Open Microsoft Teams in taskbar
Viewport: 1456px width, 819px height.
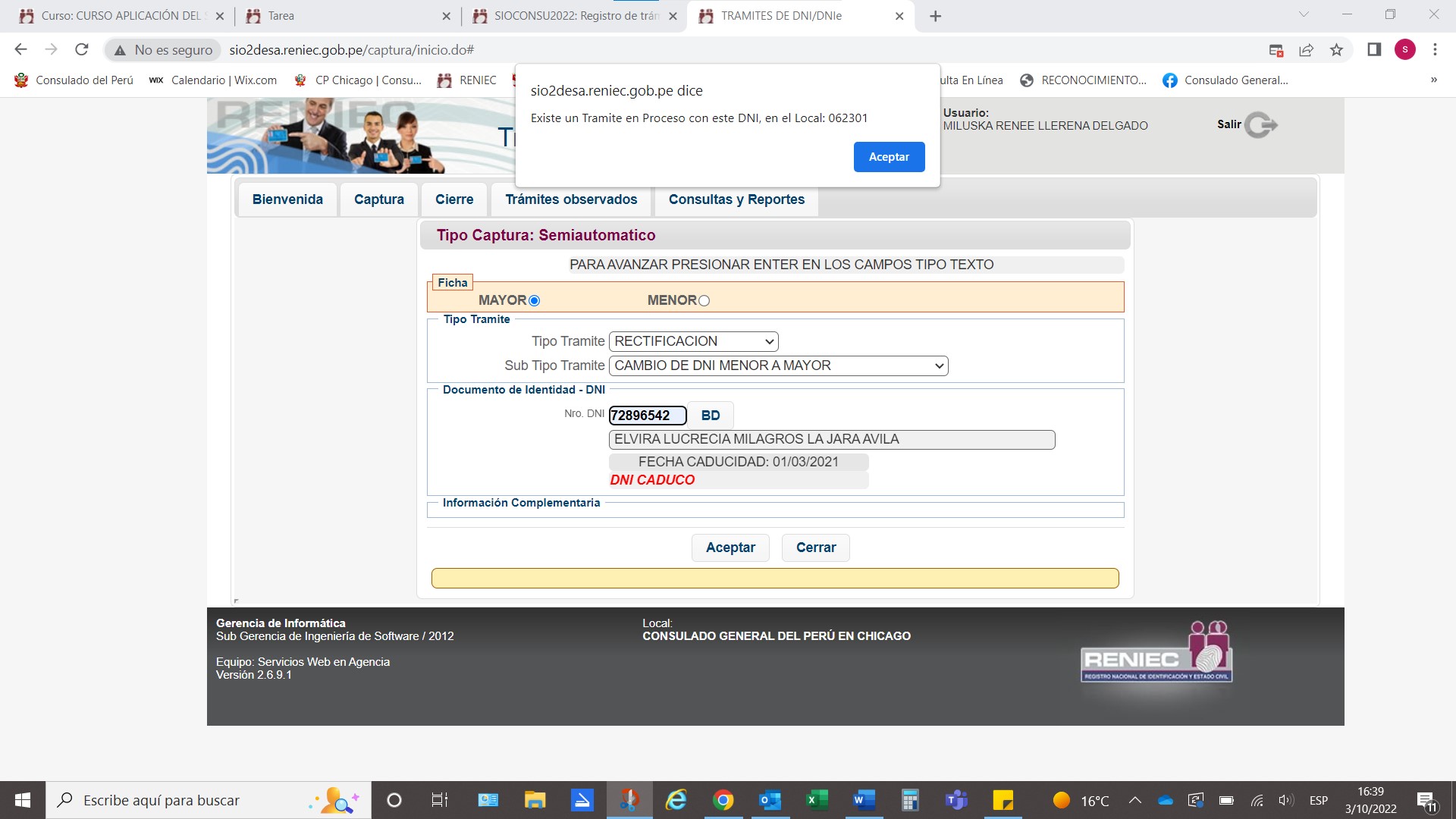pos(956,800)
